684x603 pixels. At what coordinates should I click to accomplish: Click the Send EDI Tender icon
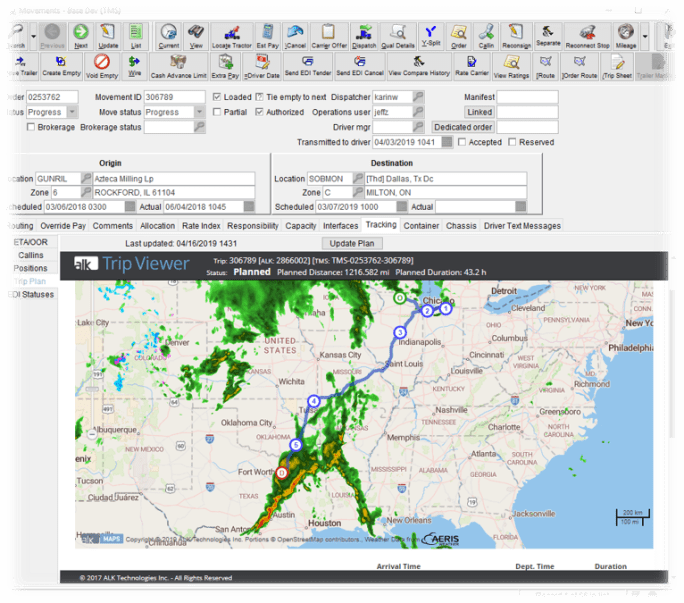point(306,66)
